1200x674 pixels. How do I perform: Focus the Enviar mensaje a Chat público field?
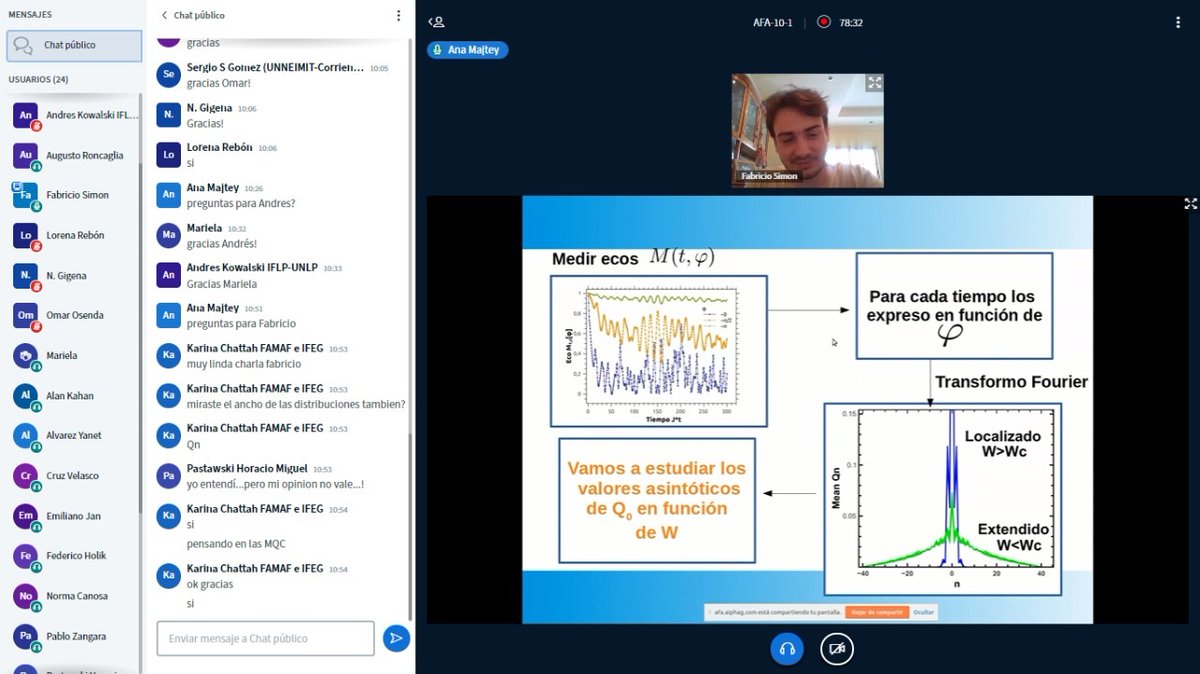[265, 638]
